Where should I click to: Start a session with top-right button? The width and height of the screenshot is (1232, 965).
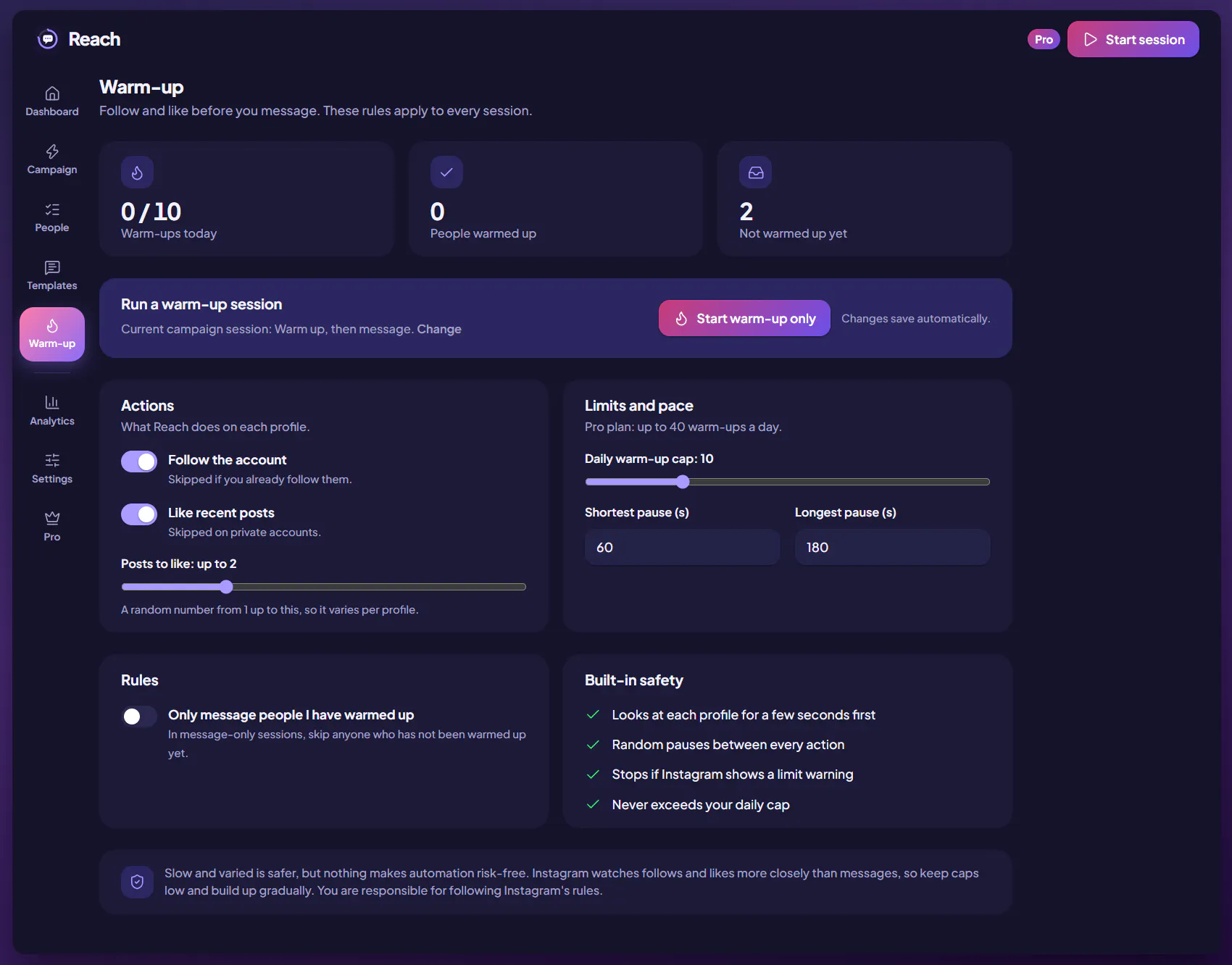coord(1133,39)
